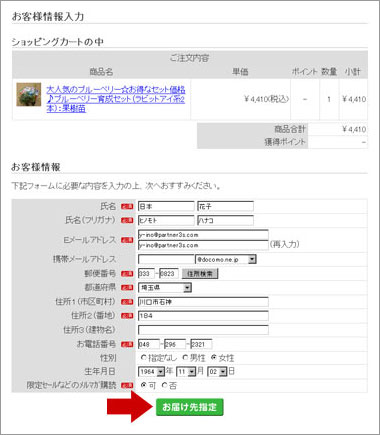
Task: Click the 獲得ポイント label
Action: click(285, 142)
